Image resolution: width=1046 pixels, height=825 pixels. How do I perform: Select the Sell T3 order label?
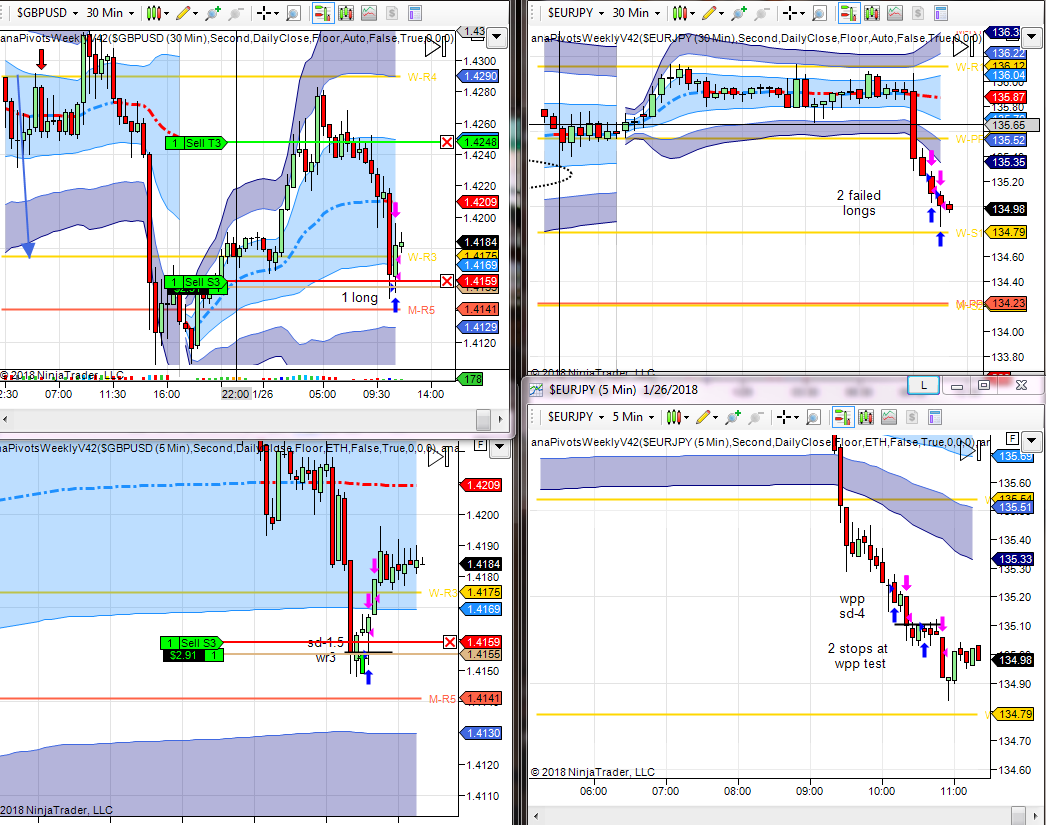pyautogui.click(x=196, y=143)
